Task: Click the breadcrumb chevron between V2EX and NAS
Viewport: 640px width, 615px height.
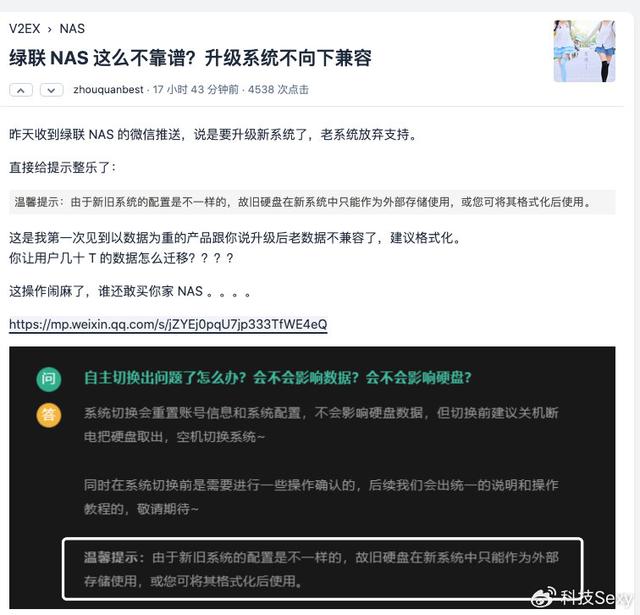Action: tap(50, 29)
